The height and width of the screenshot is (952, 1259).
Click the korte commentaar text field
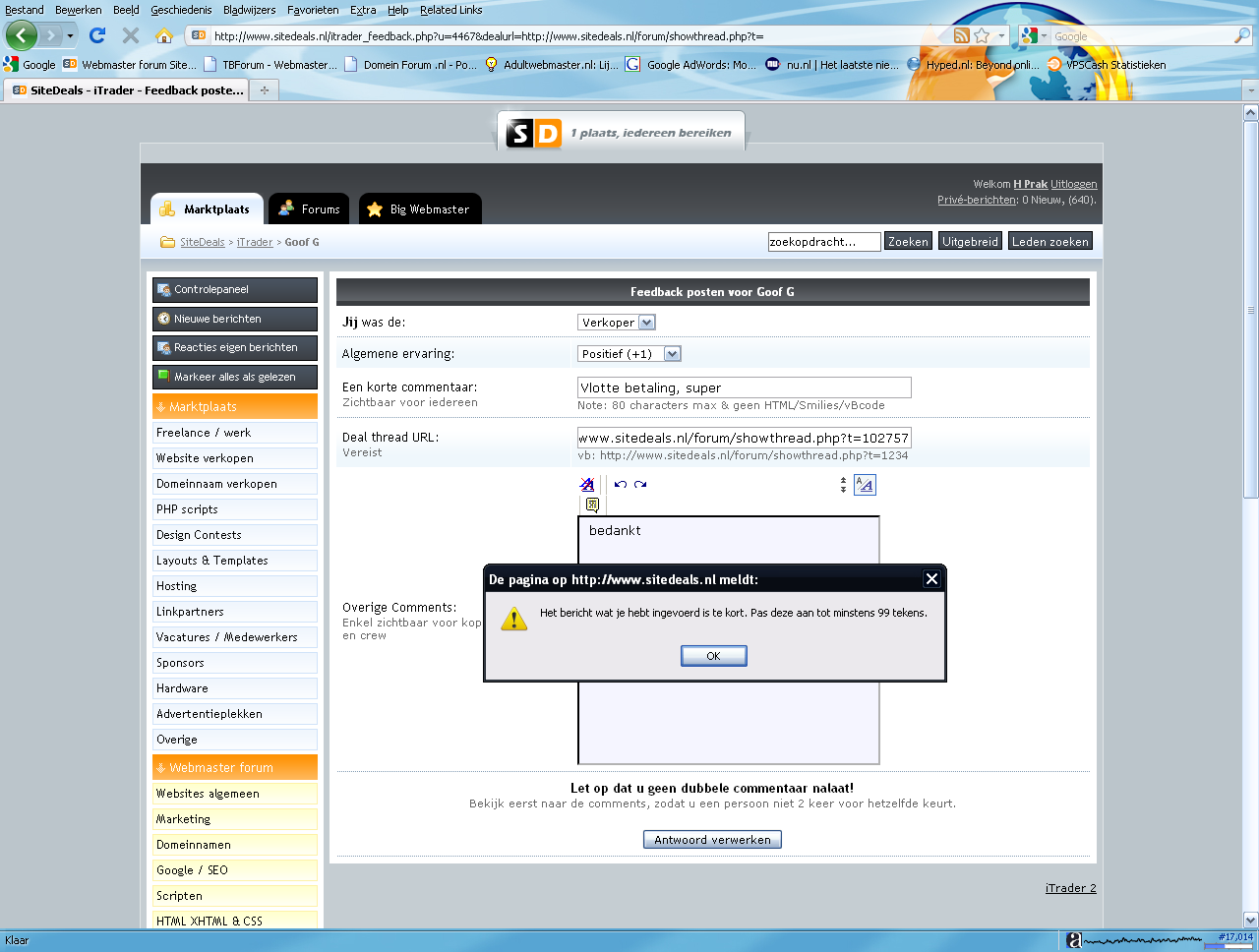coord(745,387)
